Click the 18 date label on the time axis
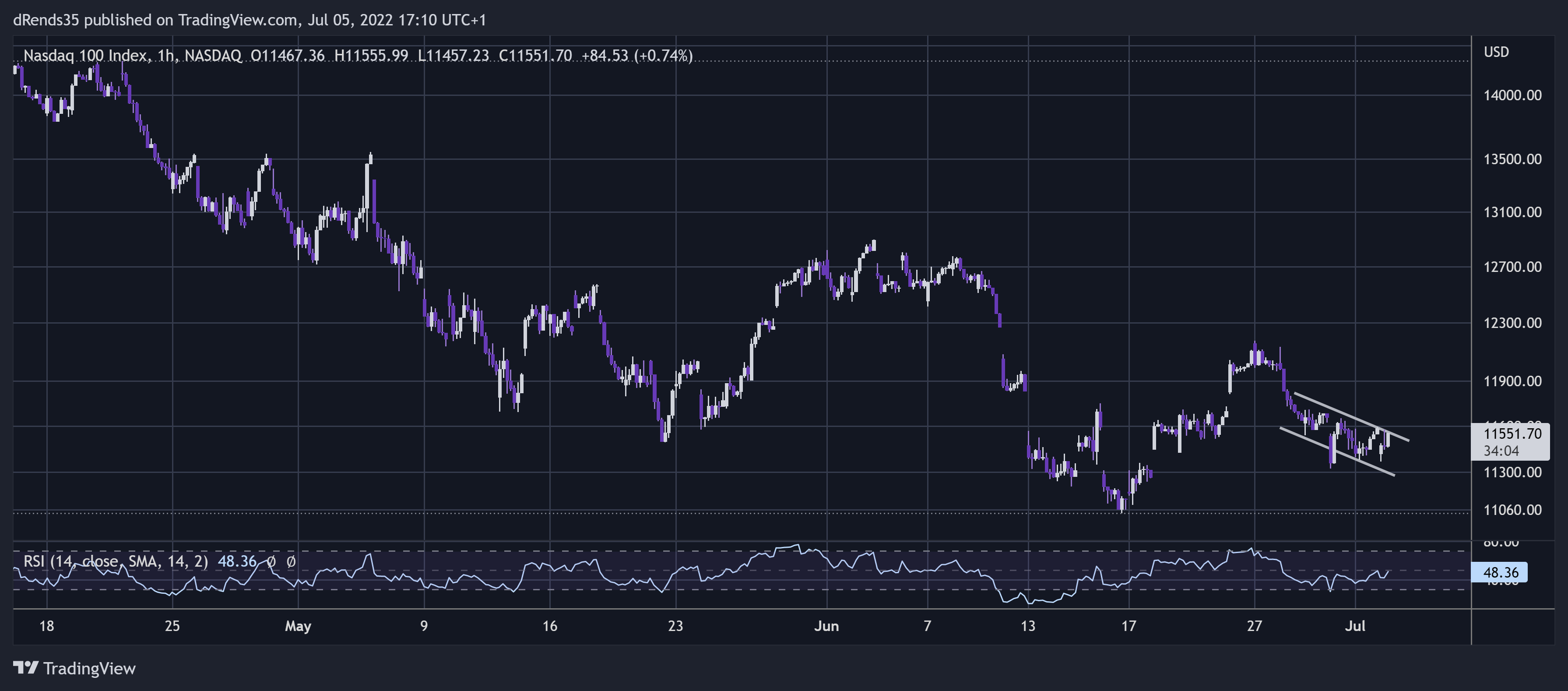The width and height of the screenshot is (1568, 691). [x=46, y=626]
